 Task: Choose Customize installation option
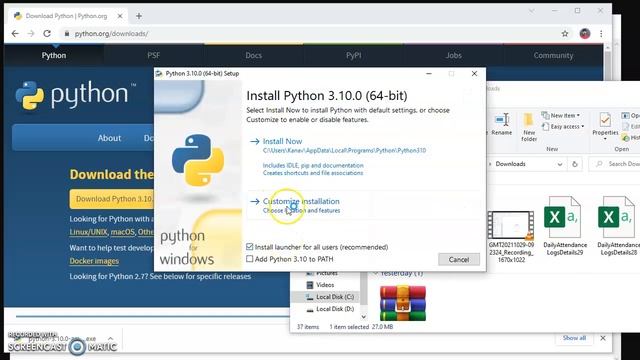[x=301, y=201]
